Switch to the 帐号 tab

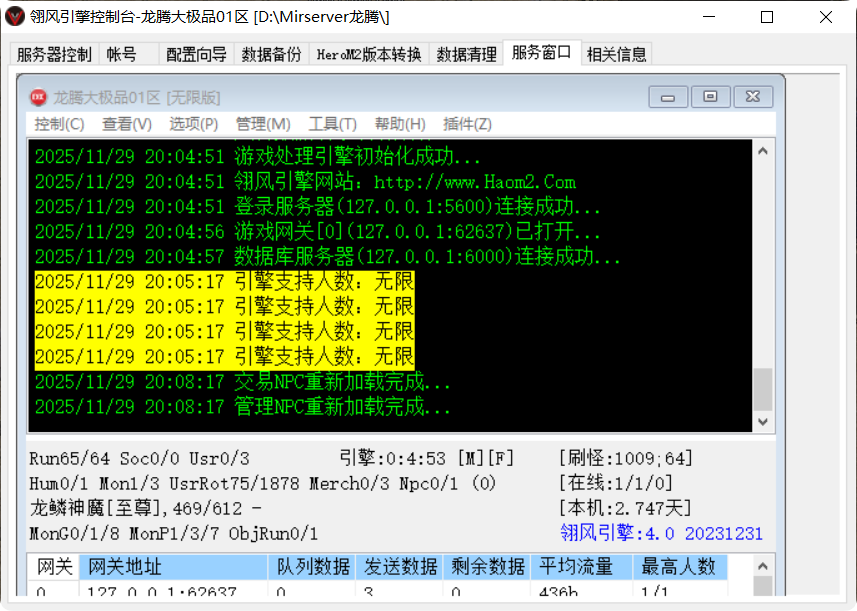click(x=120, y=55)
